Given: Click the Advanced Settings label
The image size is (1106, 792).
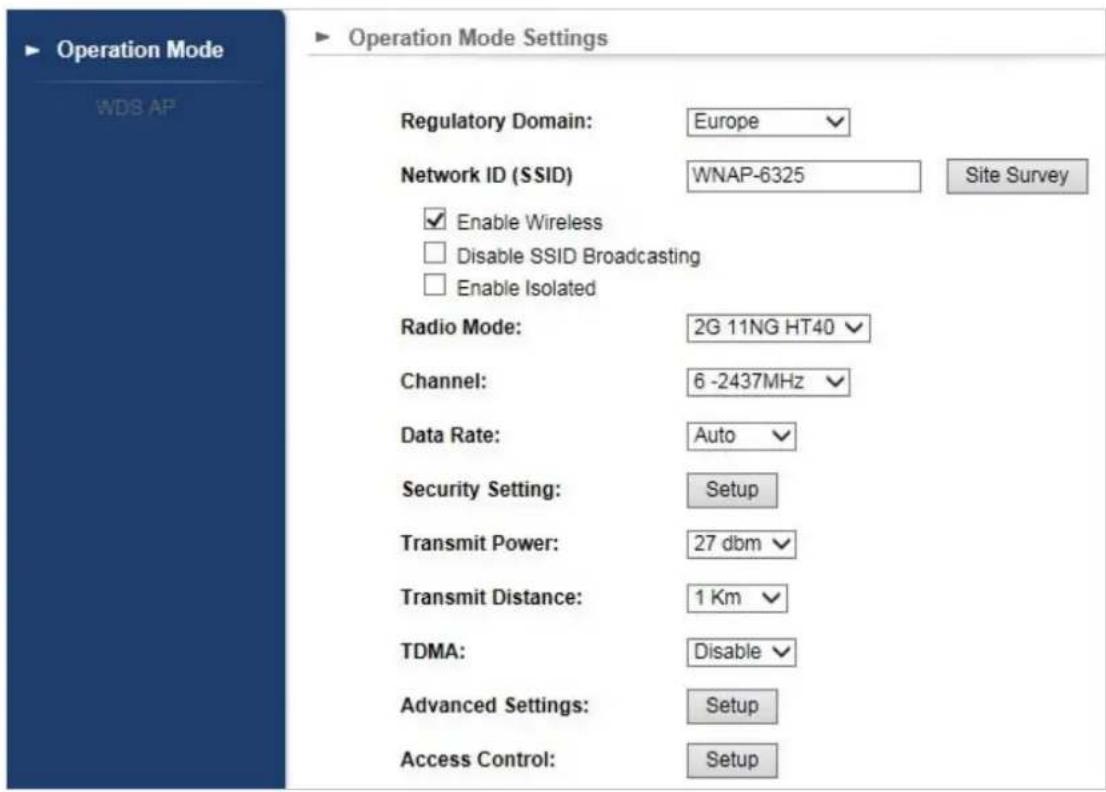Looking at the screenshot, I should tap(494, 705).
